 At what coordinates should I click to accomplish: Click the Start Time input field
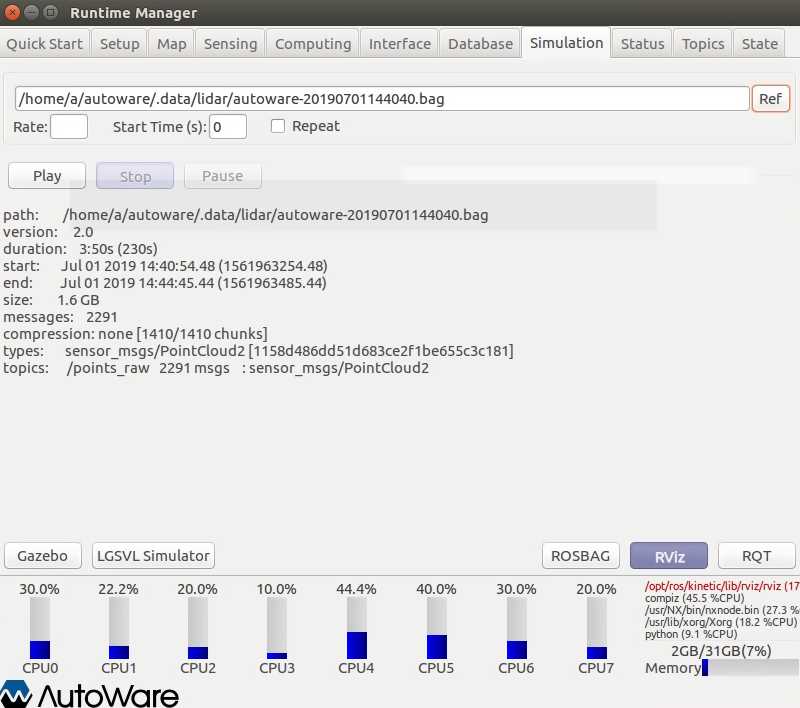point(228,127)
